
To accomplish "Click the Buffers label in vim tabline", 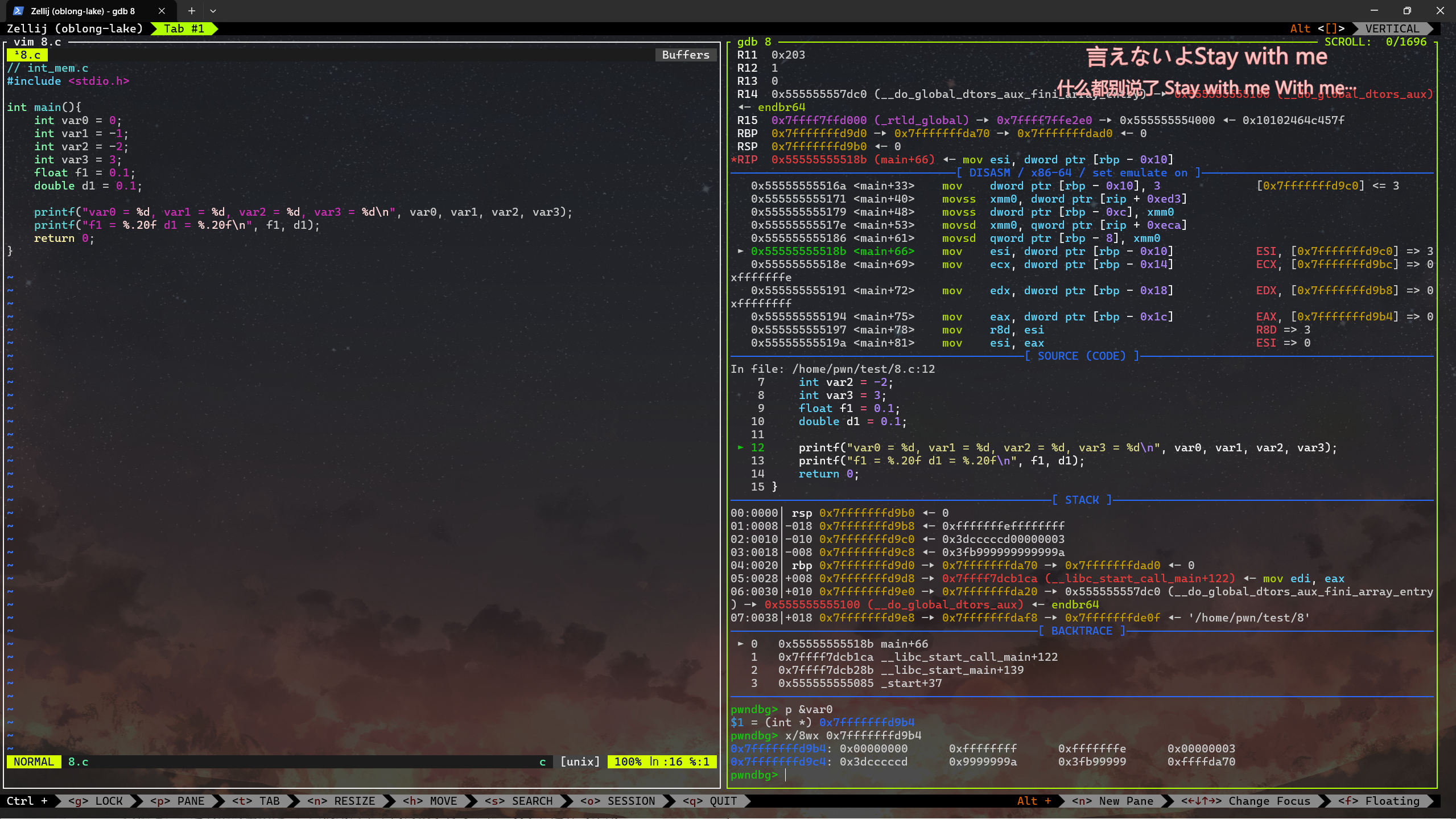I will point(685,55).
